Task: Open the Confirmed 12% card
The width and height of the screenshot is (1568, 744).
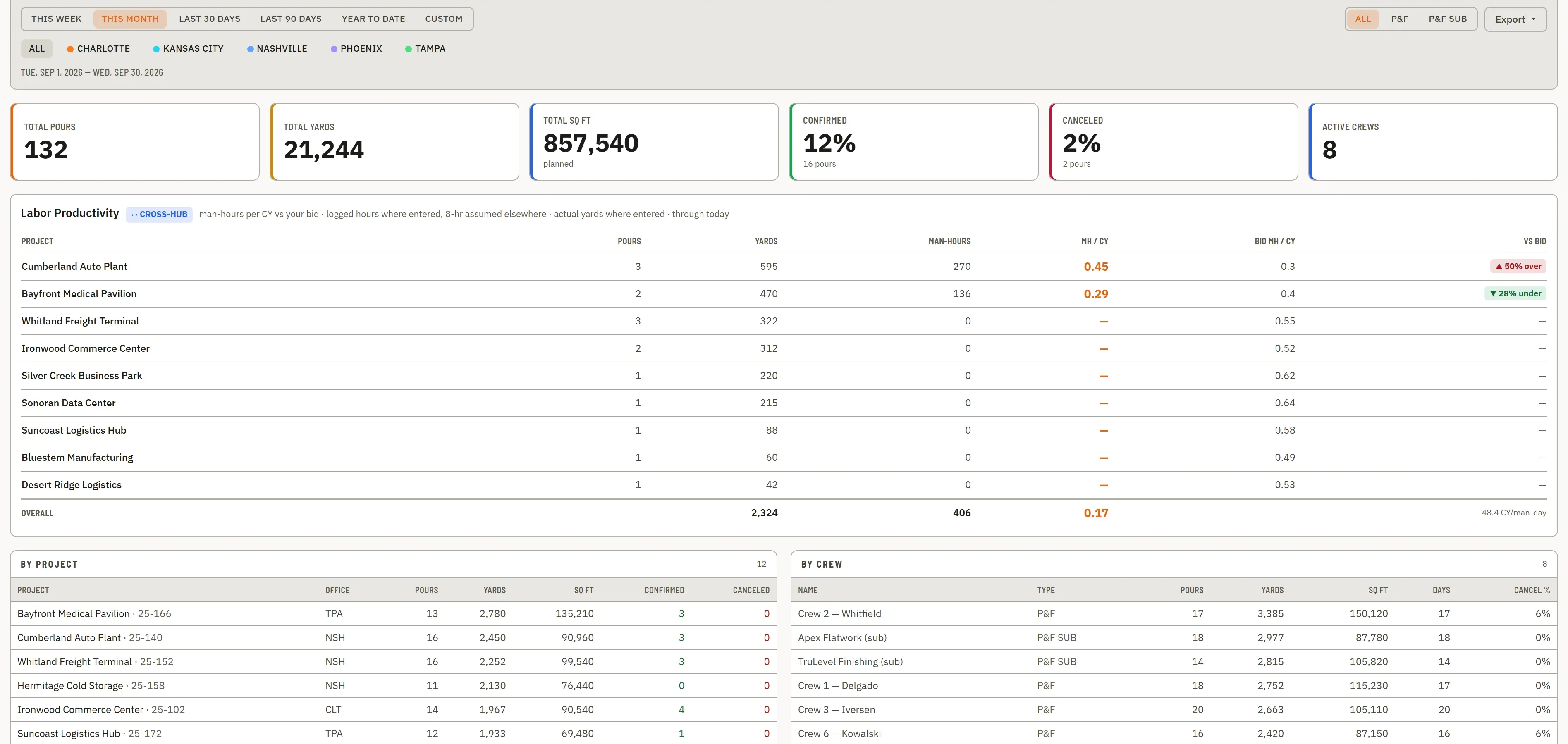Action: (914, 142)
